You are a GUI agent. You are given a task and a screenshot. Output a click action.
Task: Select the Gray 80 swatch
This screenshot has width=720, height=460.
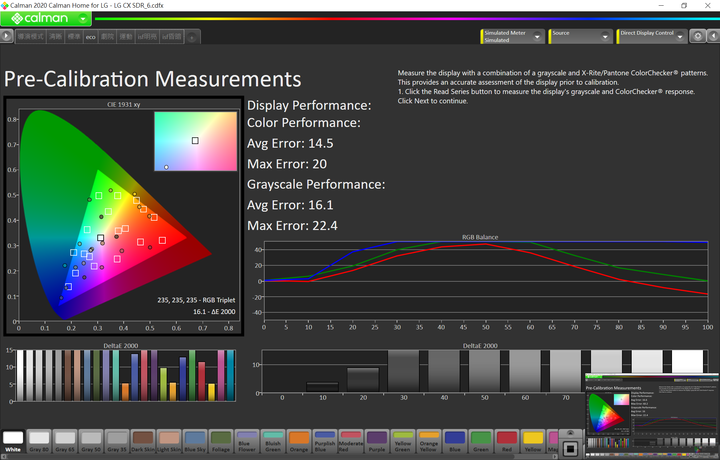[39, 442]
